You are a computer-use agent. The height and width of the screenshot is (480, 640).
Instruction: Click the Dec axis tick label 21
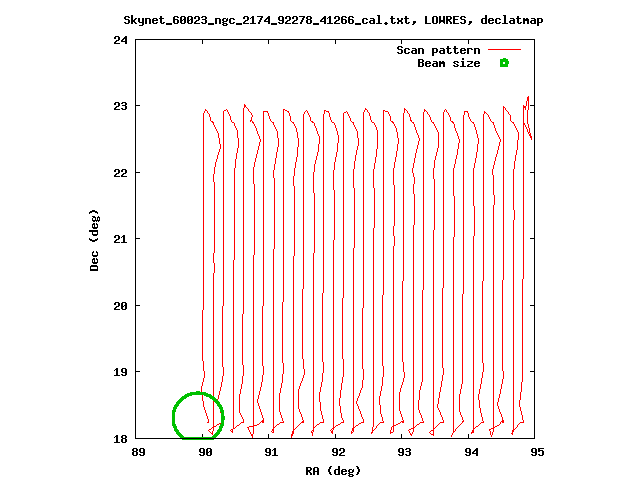[x=120, y=239]
